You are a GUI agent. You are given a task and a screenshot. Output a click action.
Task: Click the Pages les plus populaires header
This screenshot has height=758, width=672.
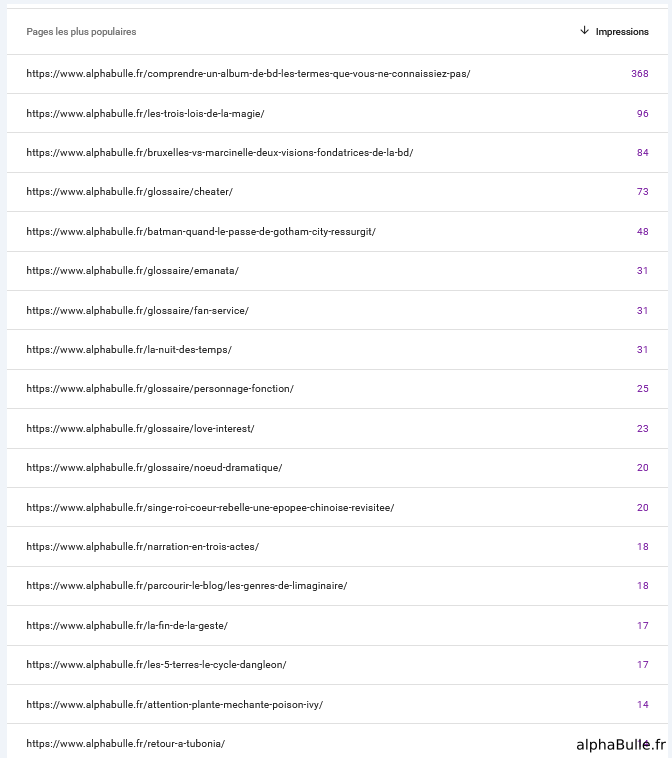click(81, 32)
